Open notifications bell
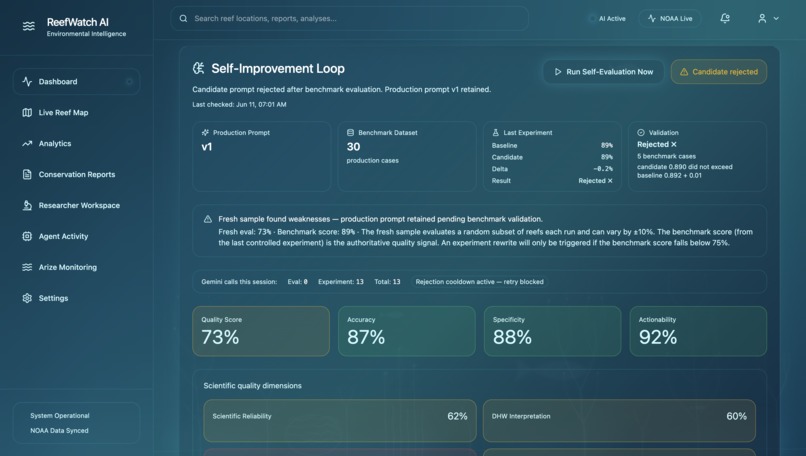The image size is (806, 456). coord(725,19)
